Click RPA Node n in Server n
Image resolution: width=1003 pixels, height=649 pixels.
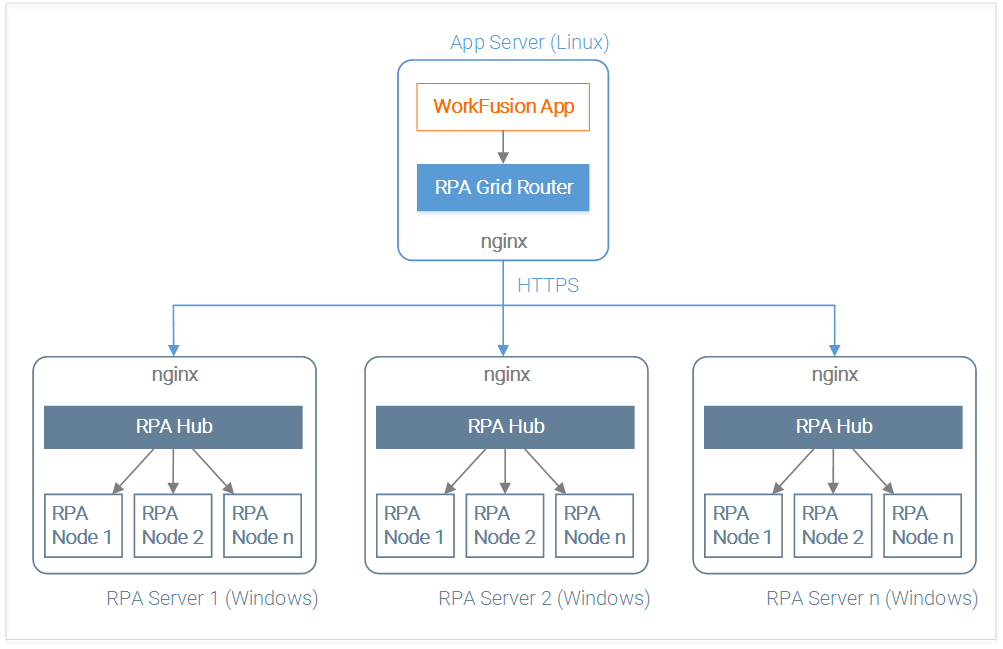point(922,526)
